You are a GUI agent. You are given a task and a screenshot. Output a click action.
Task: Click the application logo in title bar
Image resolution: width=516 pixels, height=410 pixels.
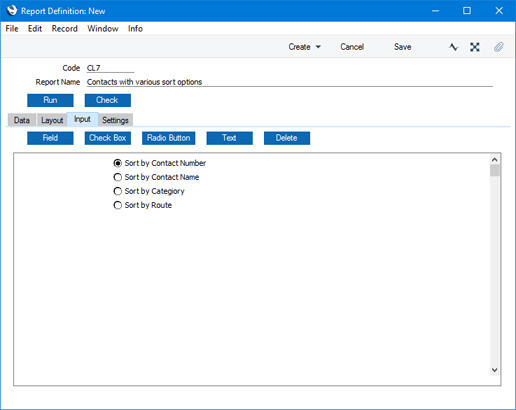click(x=12, y=10)
